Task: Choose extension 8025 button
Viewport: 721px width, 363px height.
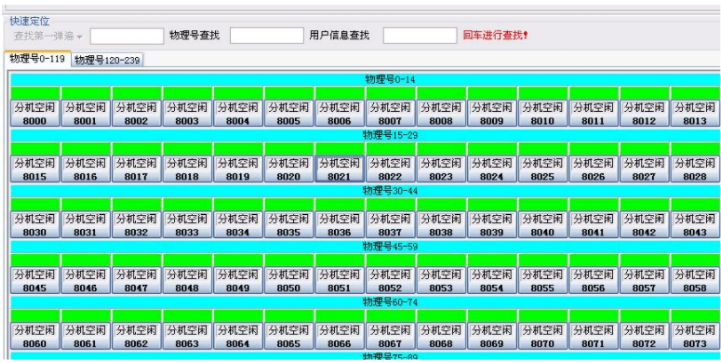Action: 543,169
